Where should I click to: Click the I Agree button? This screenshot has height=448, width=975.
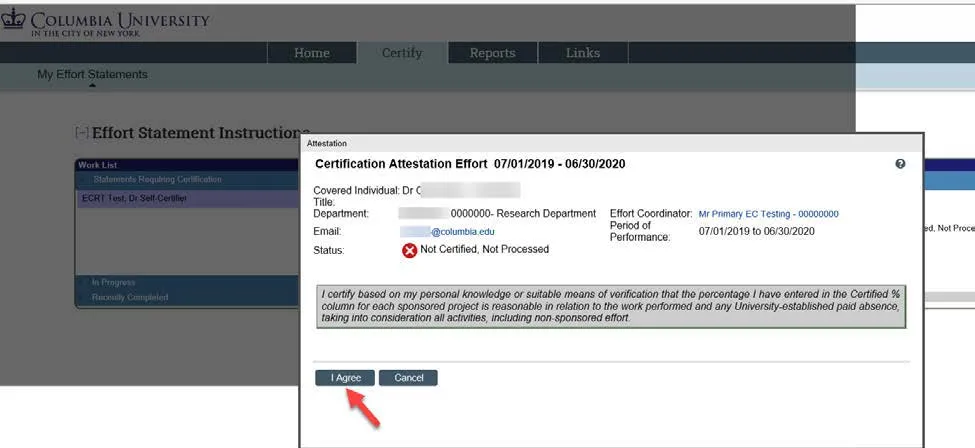pos(345,378)
